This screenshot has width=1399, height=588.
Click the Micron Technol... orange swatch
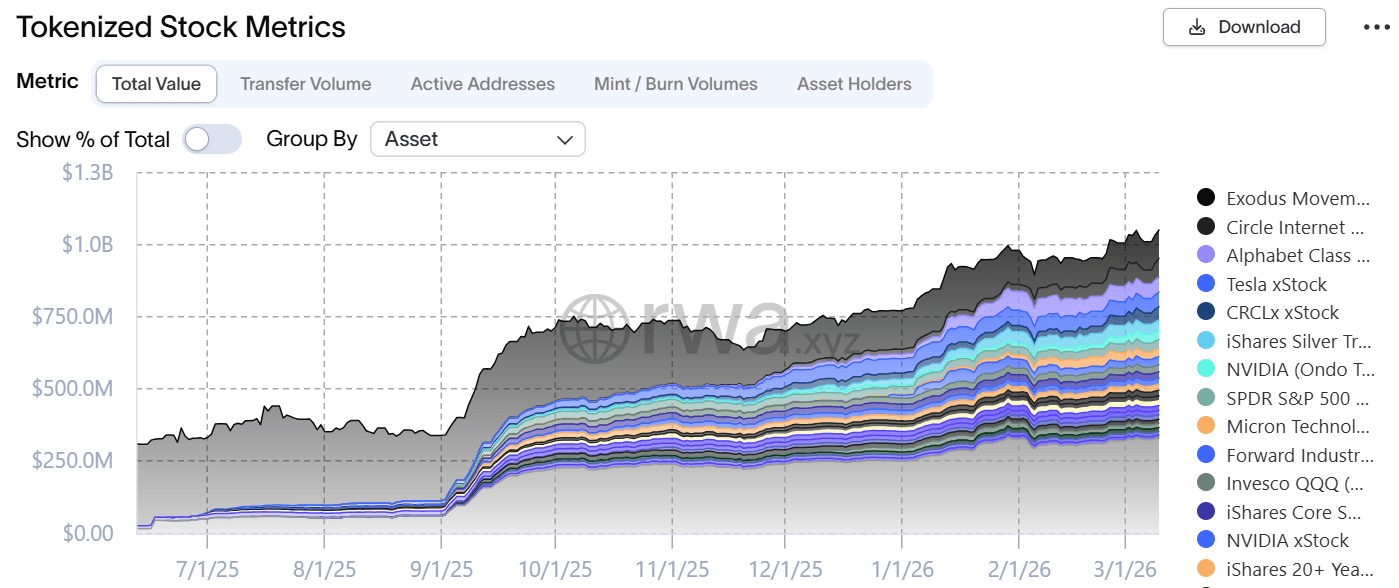[1206, 426]
